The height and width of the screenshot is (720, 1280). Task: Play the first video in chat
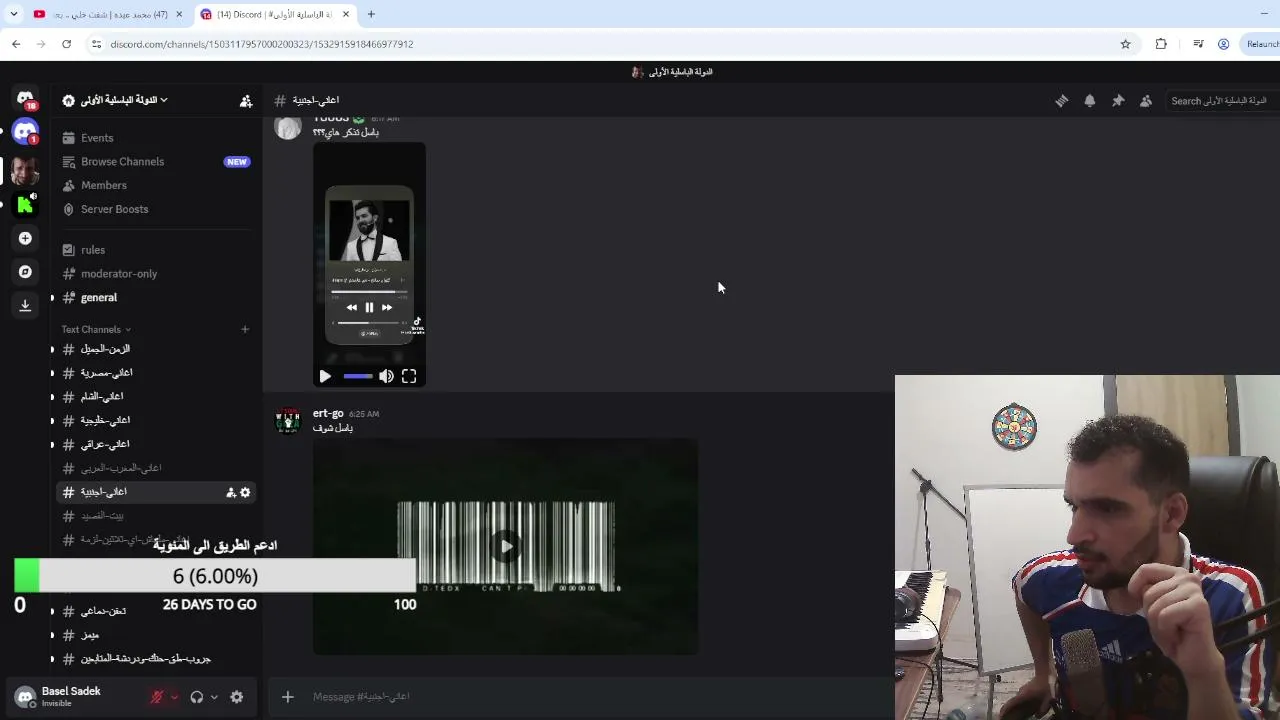click(x=325, y=376)
